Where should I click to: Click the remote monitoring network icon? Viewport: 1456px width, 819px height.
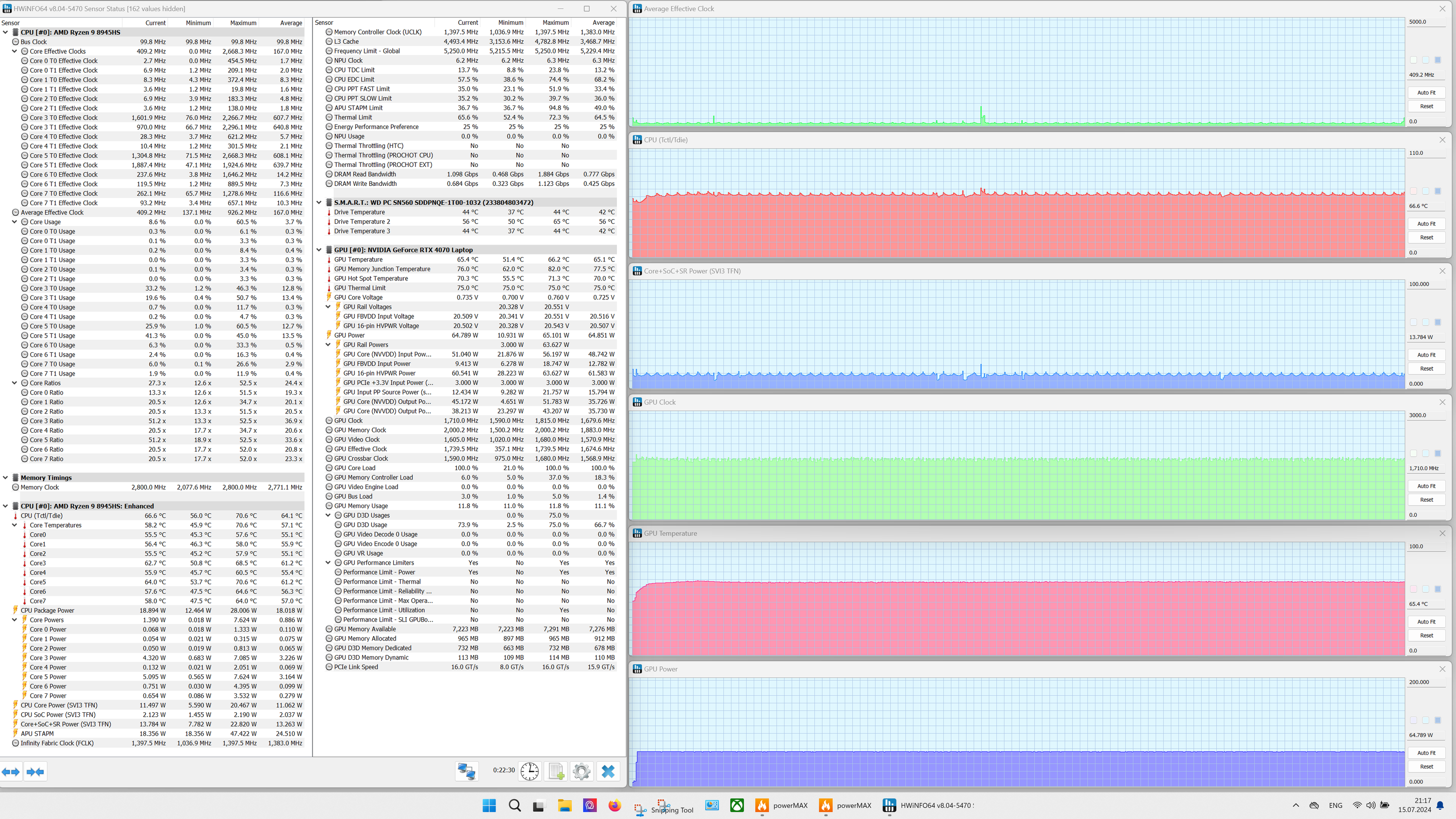(x=467, y=771)
